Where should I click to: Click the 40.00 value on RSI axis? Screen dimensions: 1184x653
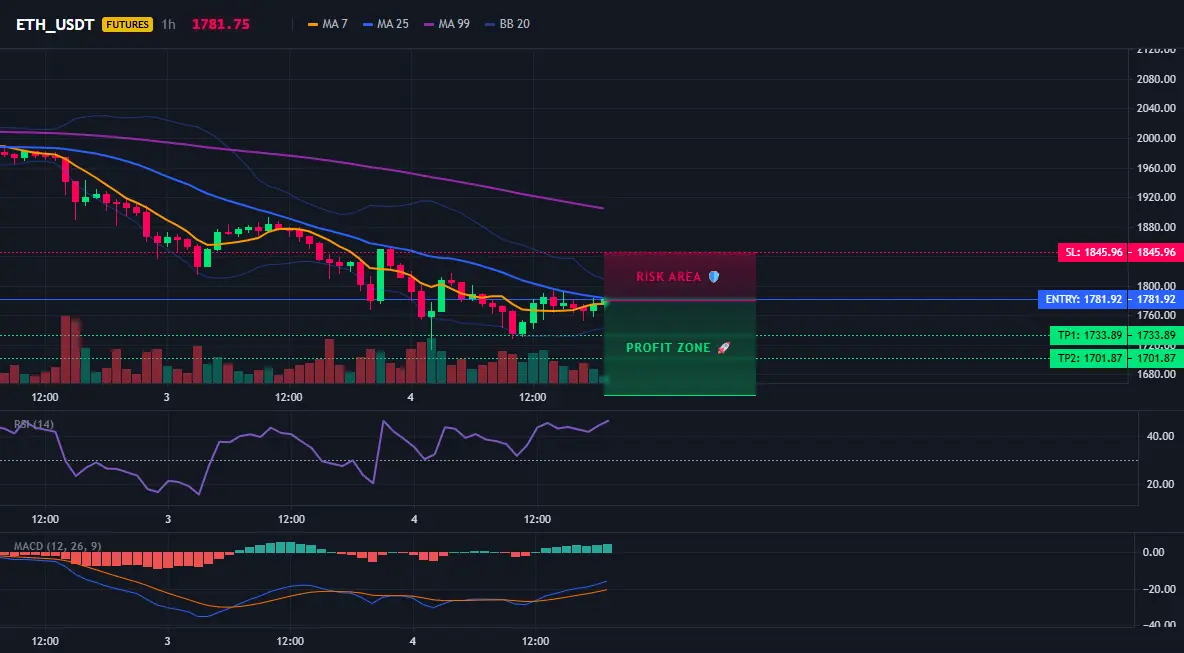click(1160, 436)
